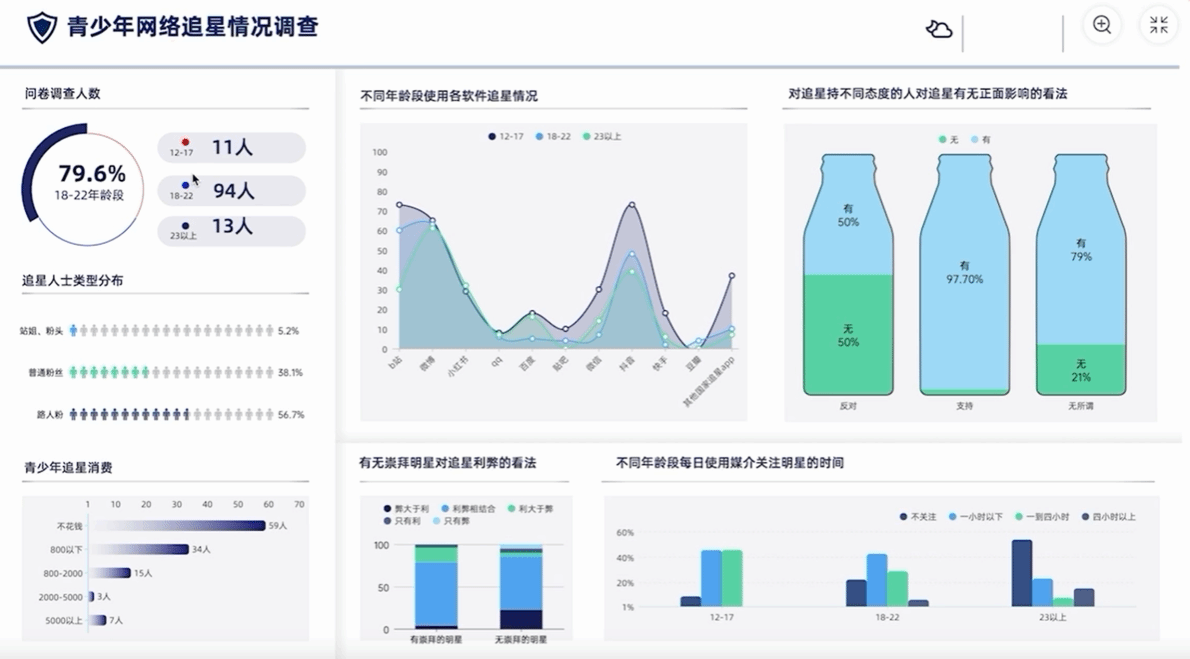This screenshot has width=1190, height=659.
Task: Click the 不花钱 59人 gradient bar
Action: click(176, 525)
